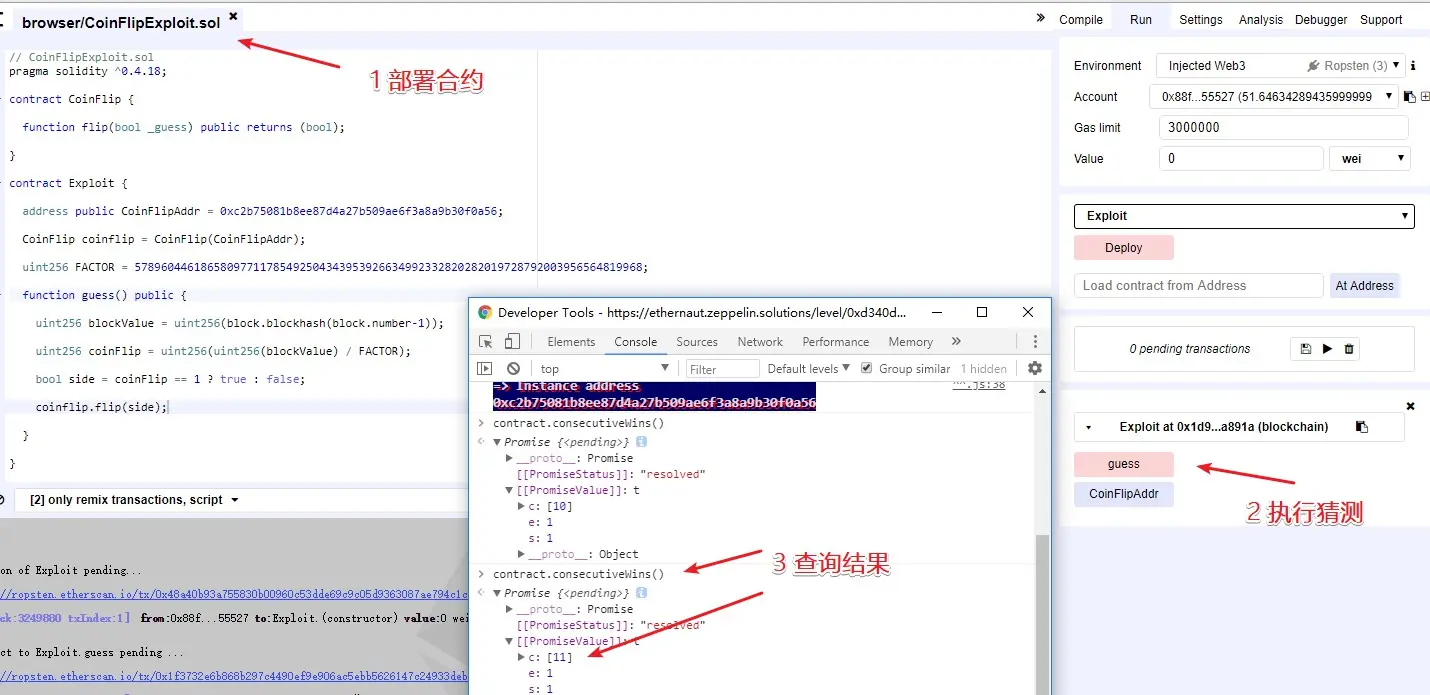Click the info icon beside Environment
The width and height of the screenshot is (1430, 695).
1413,66
